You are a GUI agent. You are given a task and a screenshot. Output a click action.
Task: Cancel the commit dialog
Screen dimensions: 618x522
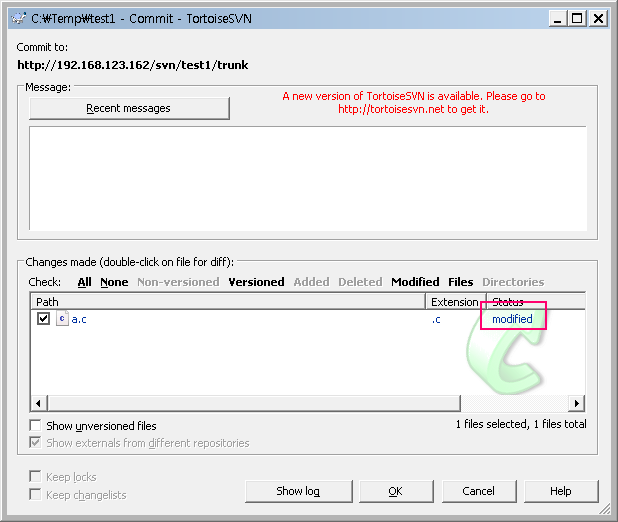click(478, 491)
